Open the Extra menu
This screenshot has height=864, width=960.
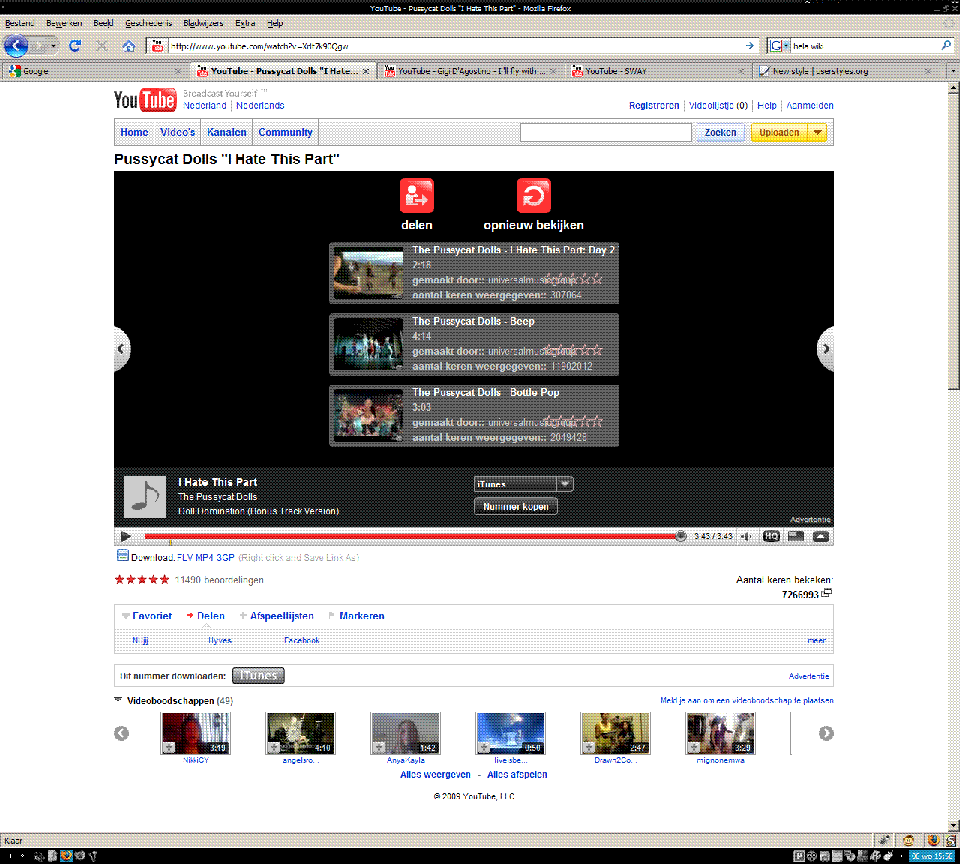click(x=245, y=23)
